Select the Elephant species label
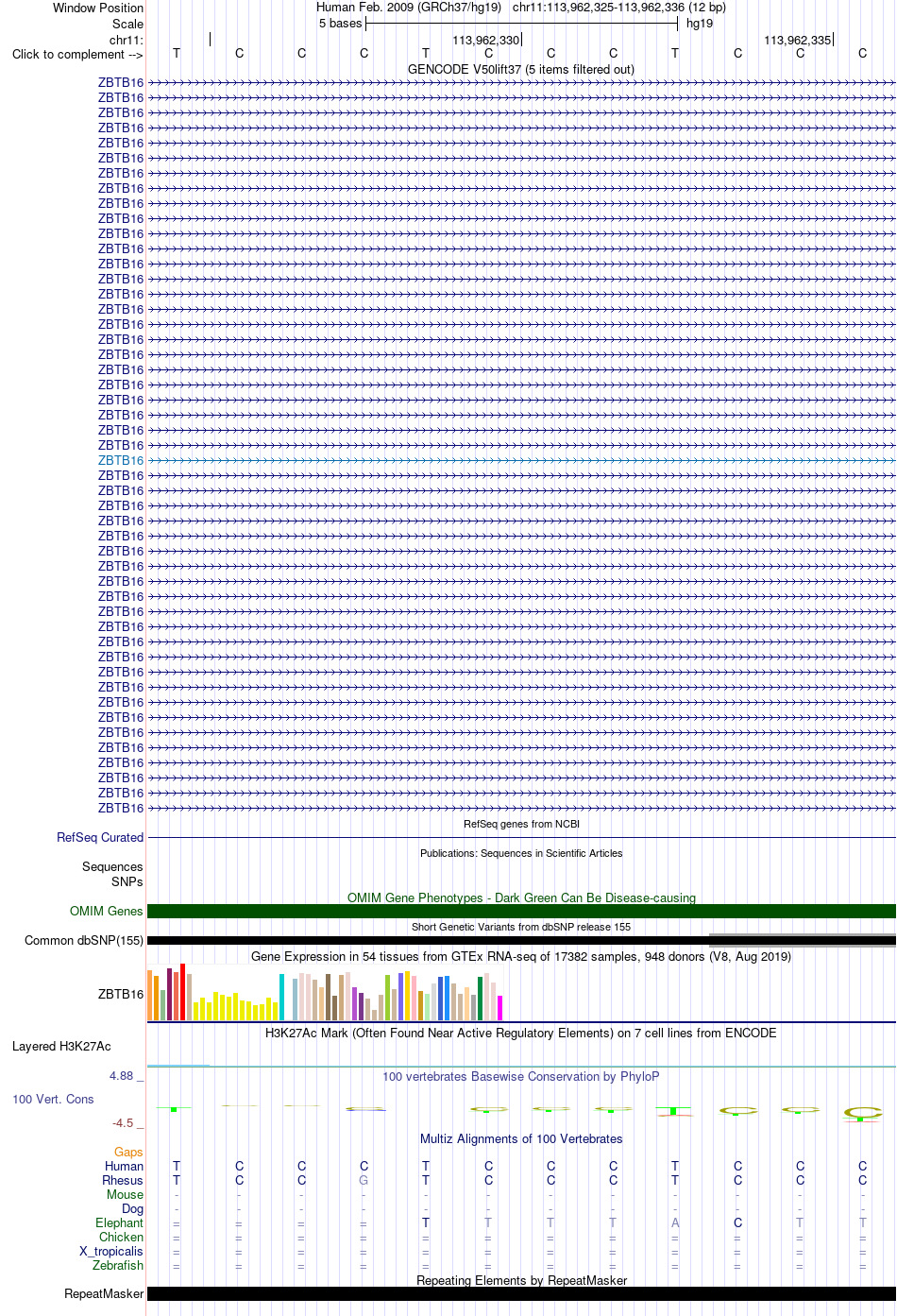897x1316 pixels. point(119,1222)
